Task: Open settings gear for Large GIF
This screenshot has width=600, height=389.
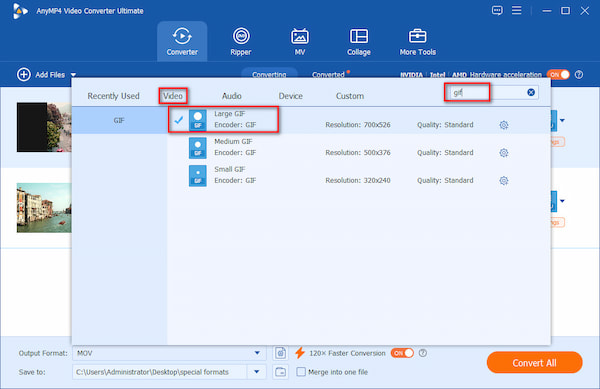Action: 504,125
